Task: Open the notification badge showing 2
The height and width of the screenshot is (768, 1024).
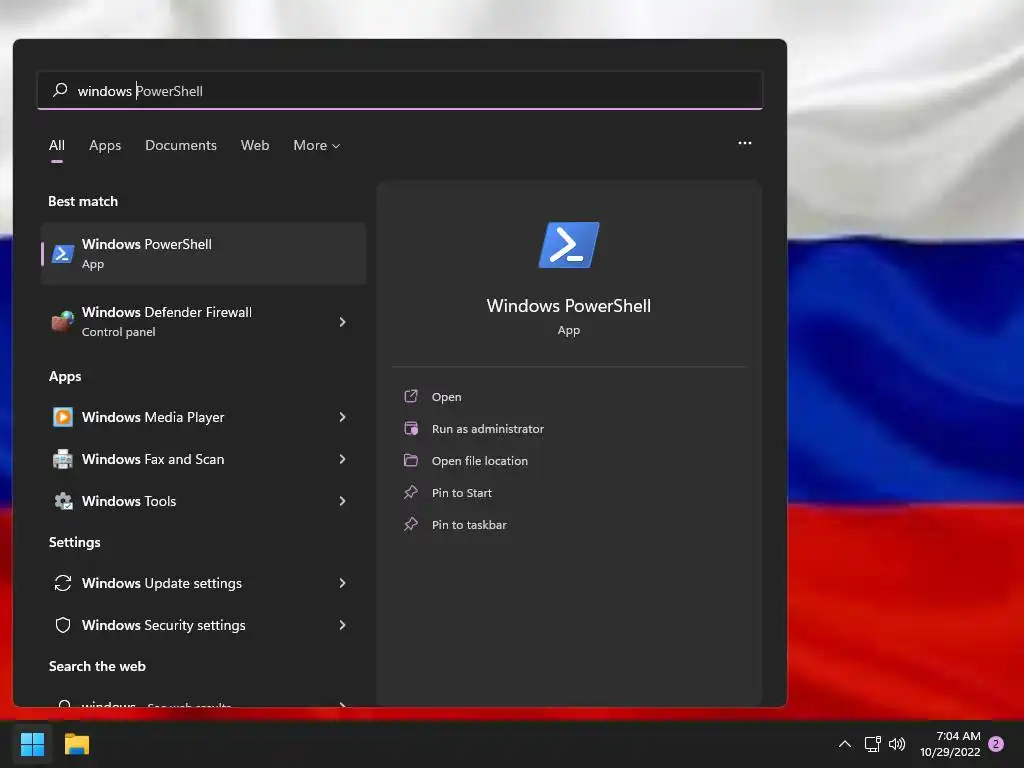Action: point(996,744)
